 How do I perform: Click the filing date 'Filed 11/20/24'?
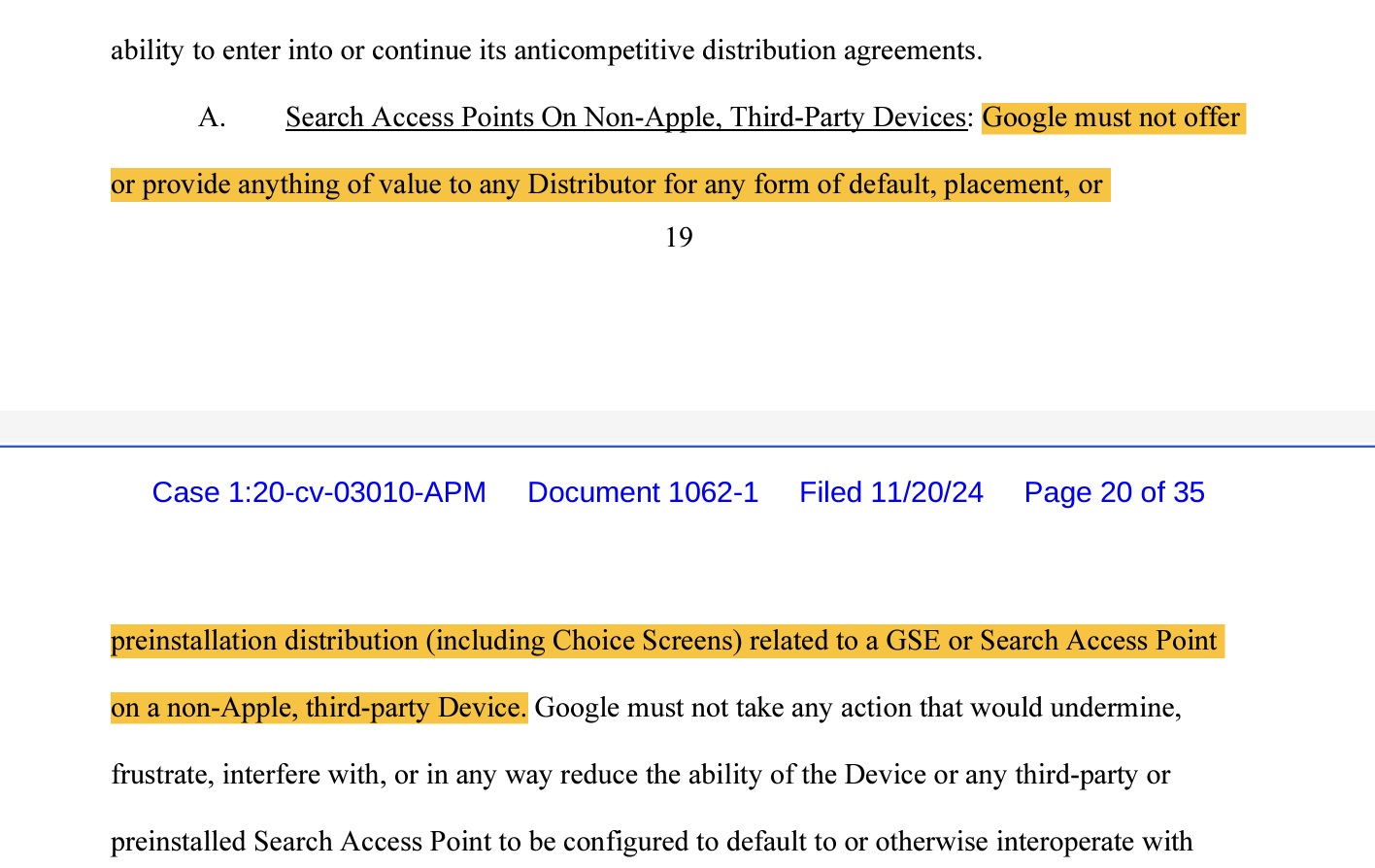(x=890, y=492)
